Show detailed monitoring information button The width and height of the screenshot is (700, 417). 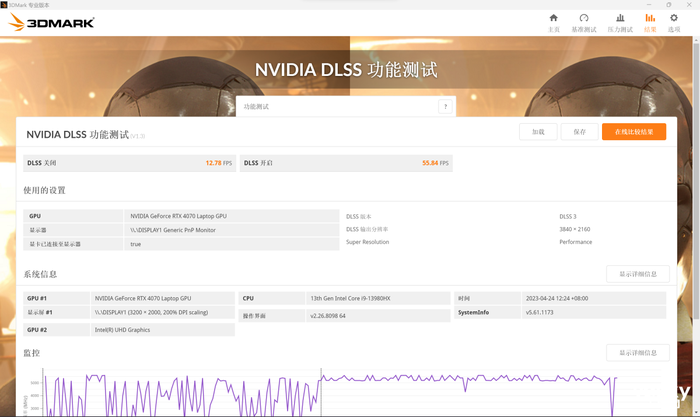[638, 353]
